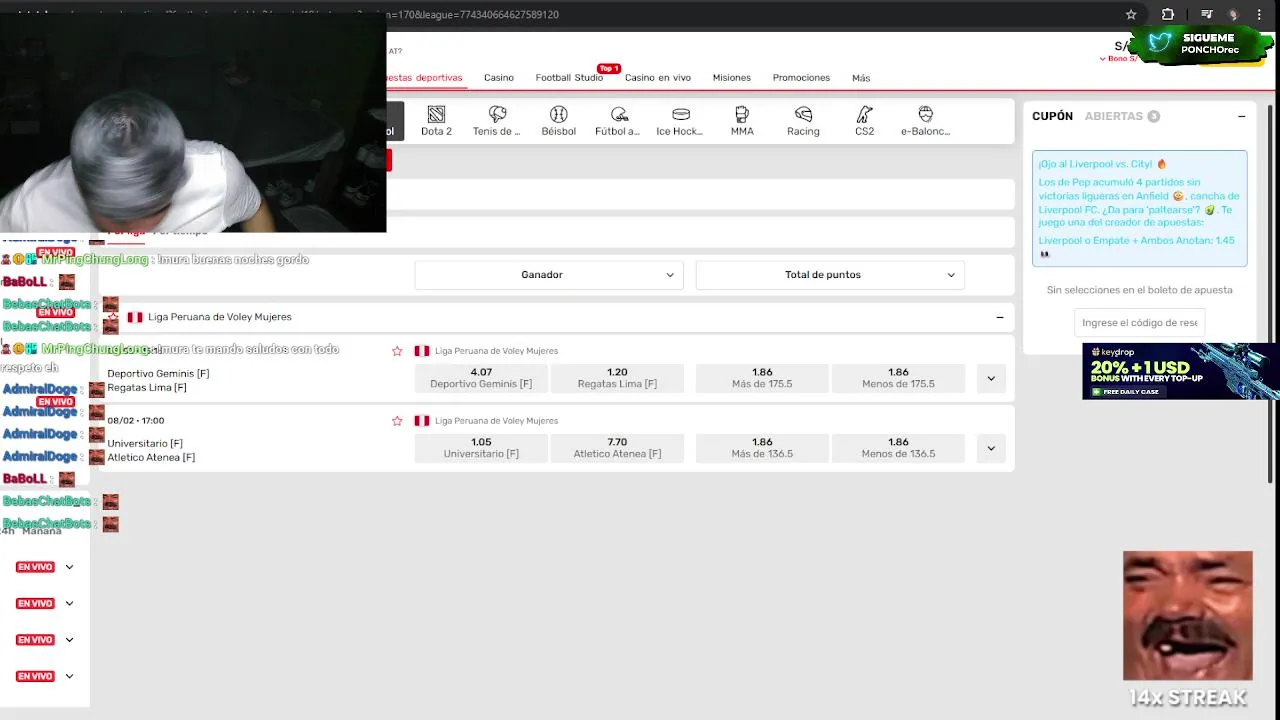Open the e-Baloncesto category icon
The height and width of the screenshot is (720, 1280).
pos(925,121)
